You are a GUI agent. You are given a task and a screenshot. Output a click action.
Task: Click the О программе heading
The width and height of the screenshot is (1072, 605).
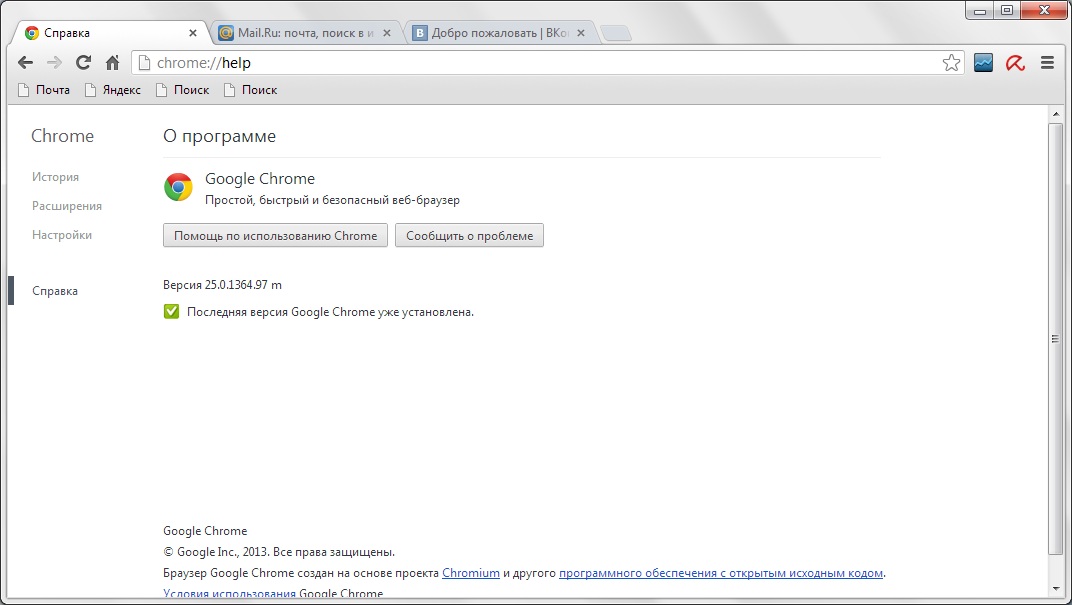[219, 136]
